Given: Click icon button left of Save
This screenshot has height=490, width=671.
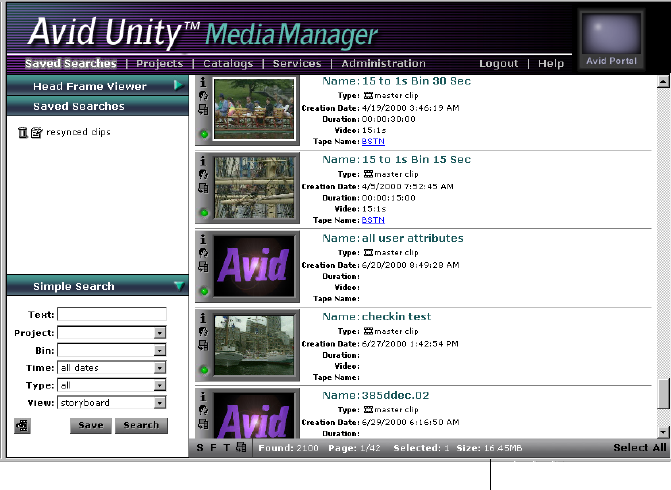Looking at the screenshot, I should tap(22, 425).
